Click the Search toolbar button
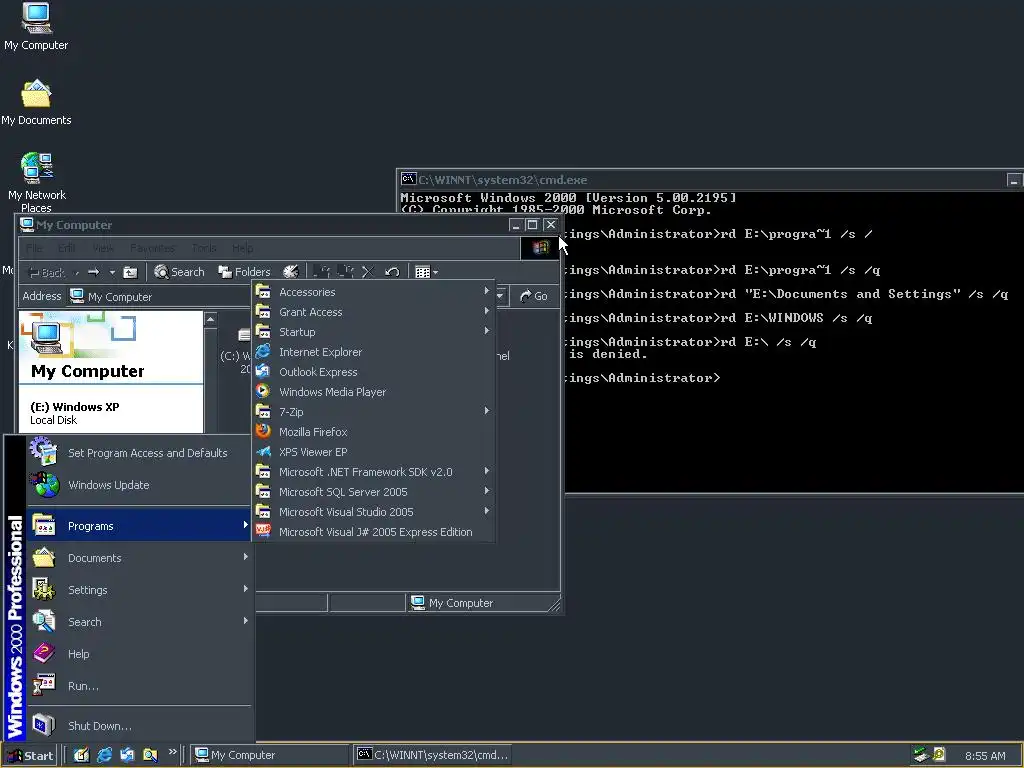Screen dimensions: 1024x768 179,272
